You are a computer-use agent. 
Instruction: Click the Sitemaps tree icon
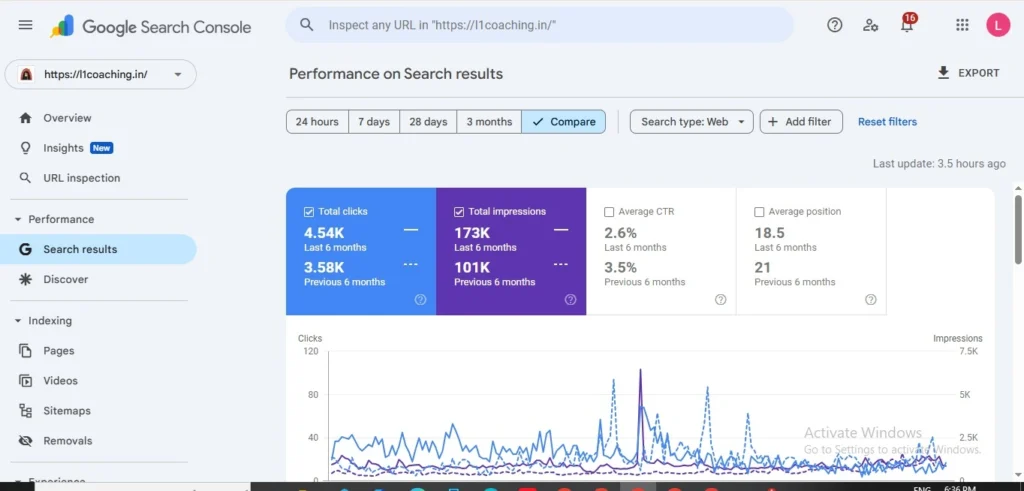[x=25, y=411]
